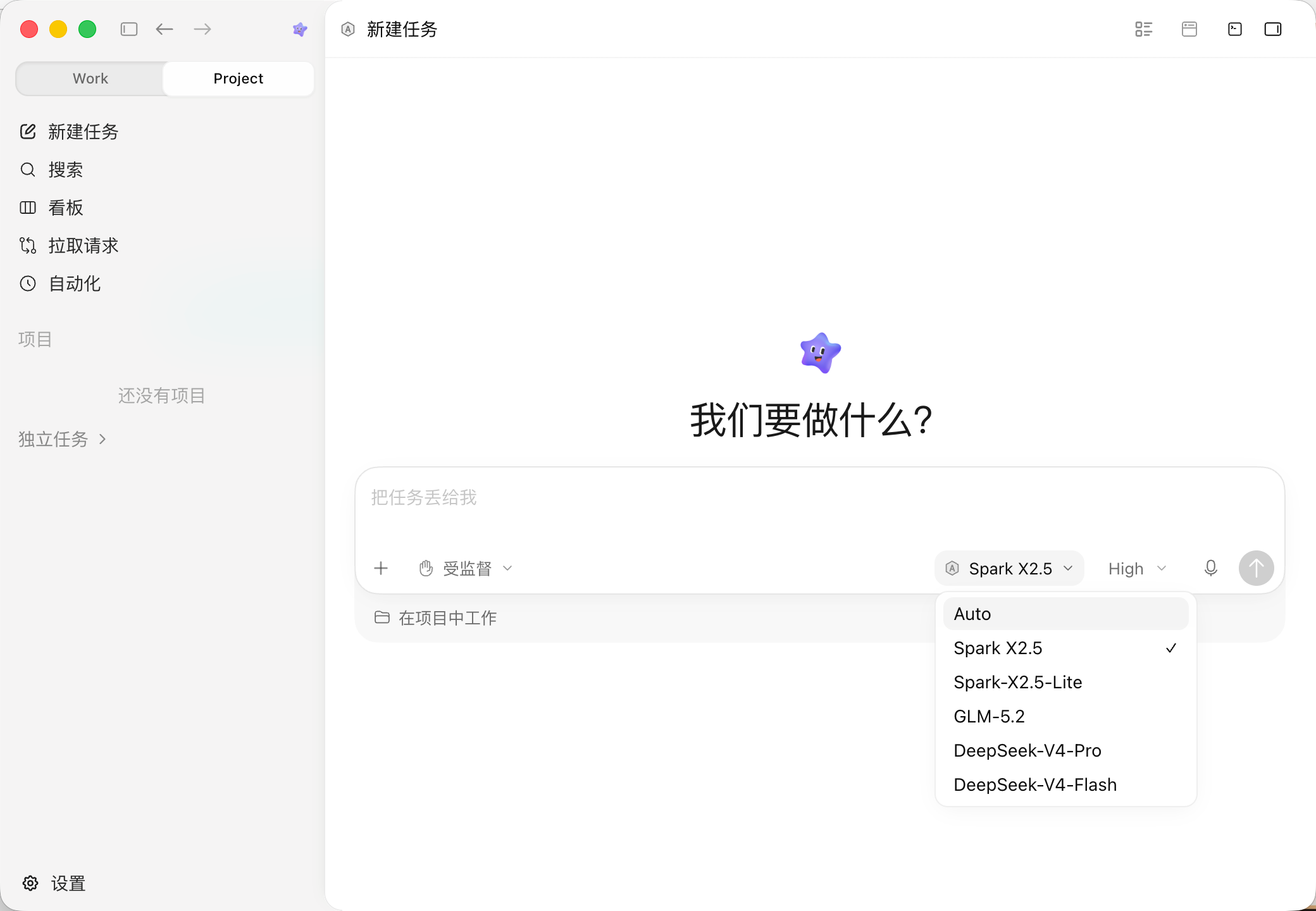This screenshot has width=1316, height=911.
Task: Click the purple star icon in the sidebar header
Action: pyautogui.click(x=300, y=29)
